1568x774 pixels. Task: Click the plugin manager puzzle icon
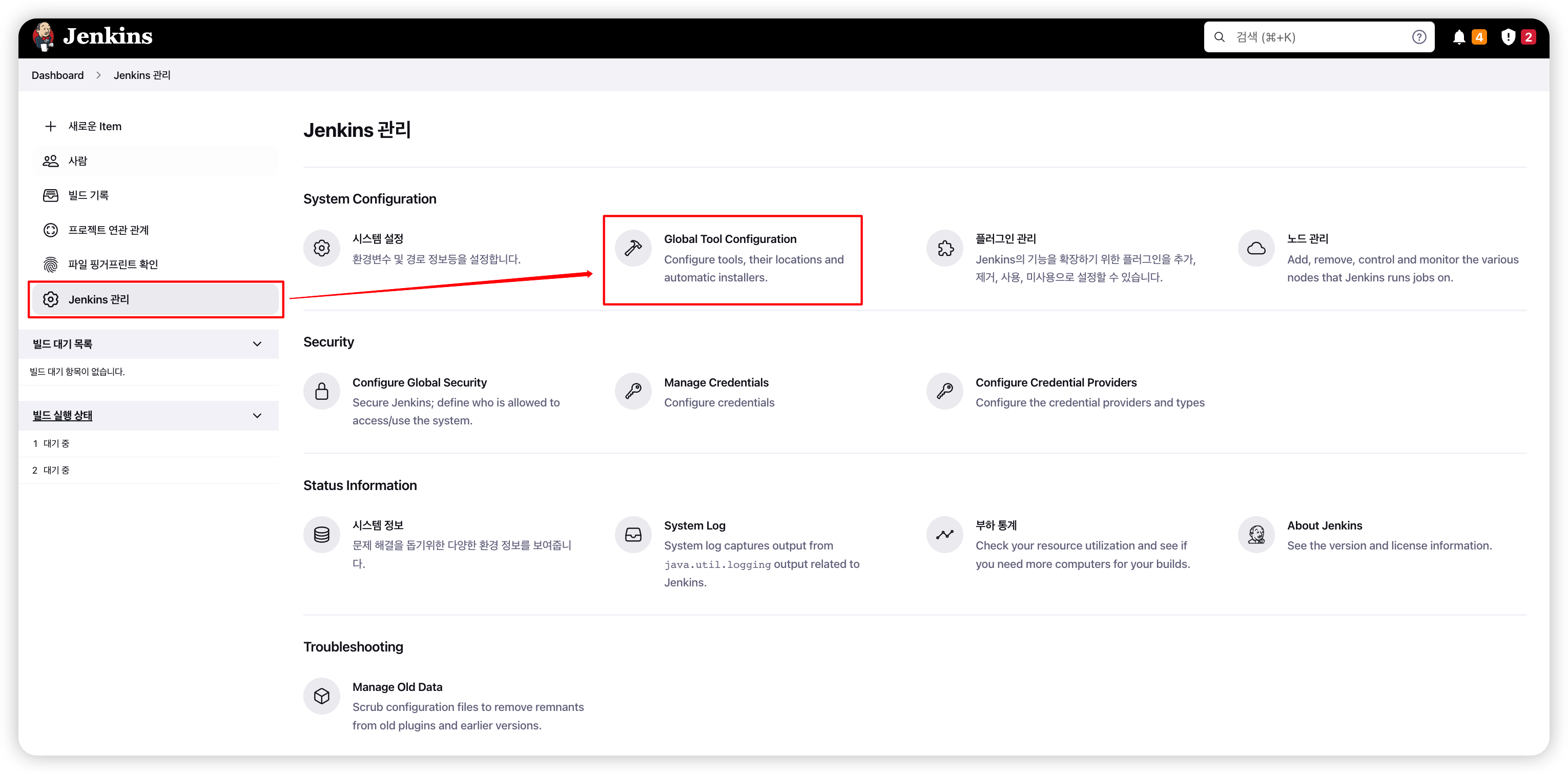pyautogui.click(x=945, y=248)
